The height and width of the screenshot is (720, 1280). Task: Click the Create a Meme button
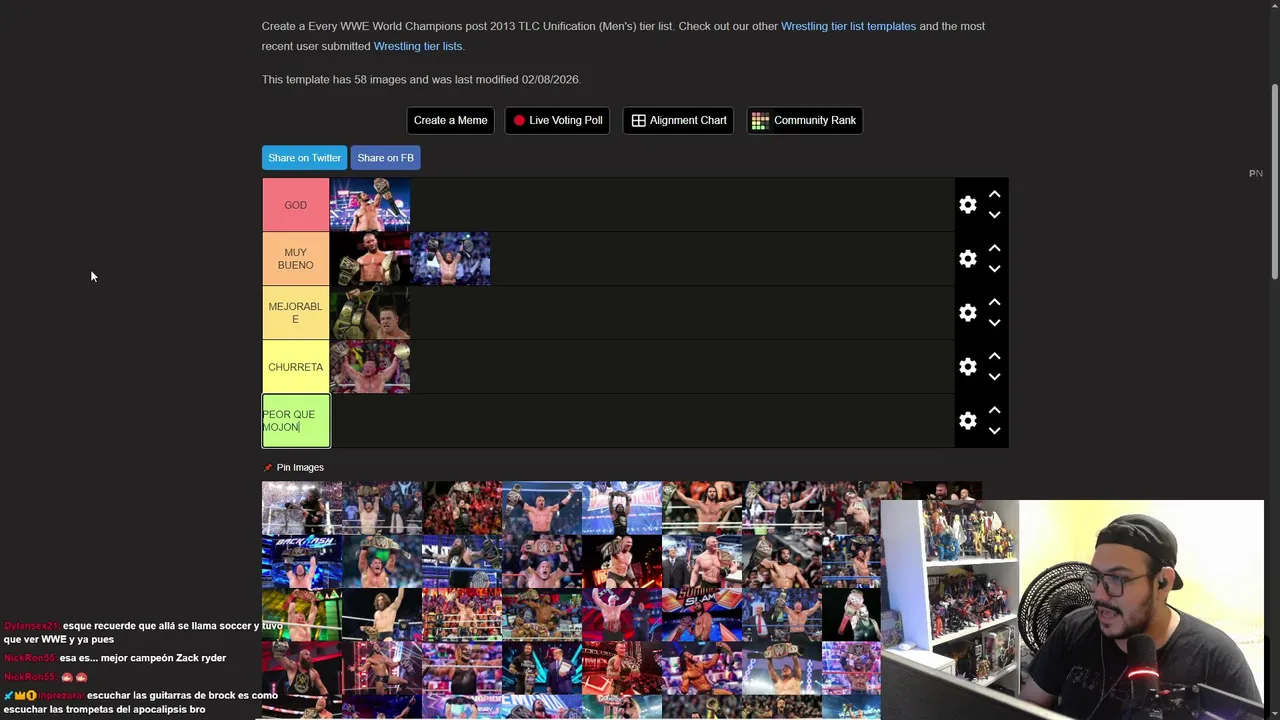point(450,120)
